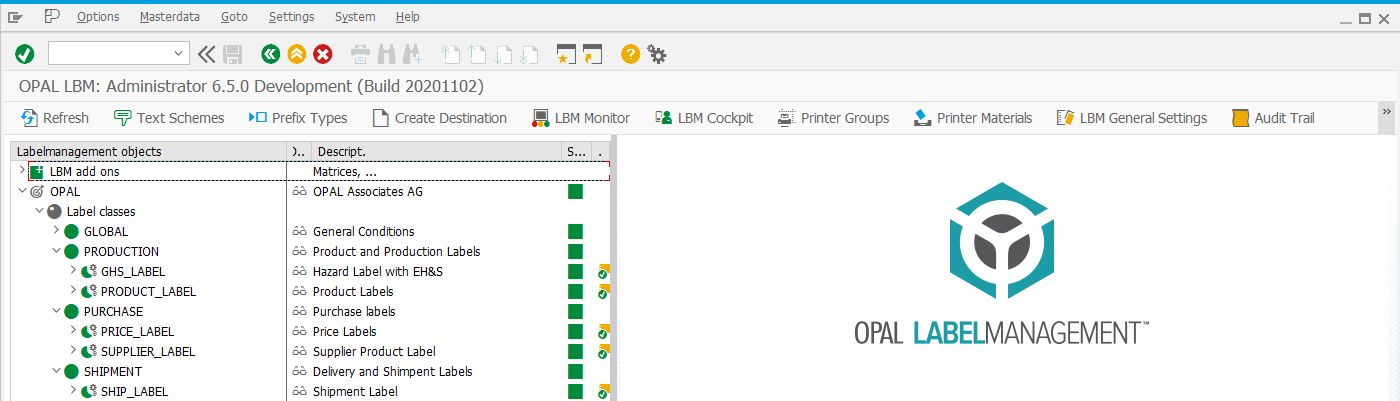This screenshot has height=401, width=1400.
Task: Open Printer Materials
Action: (x=973, y=118)
